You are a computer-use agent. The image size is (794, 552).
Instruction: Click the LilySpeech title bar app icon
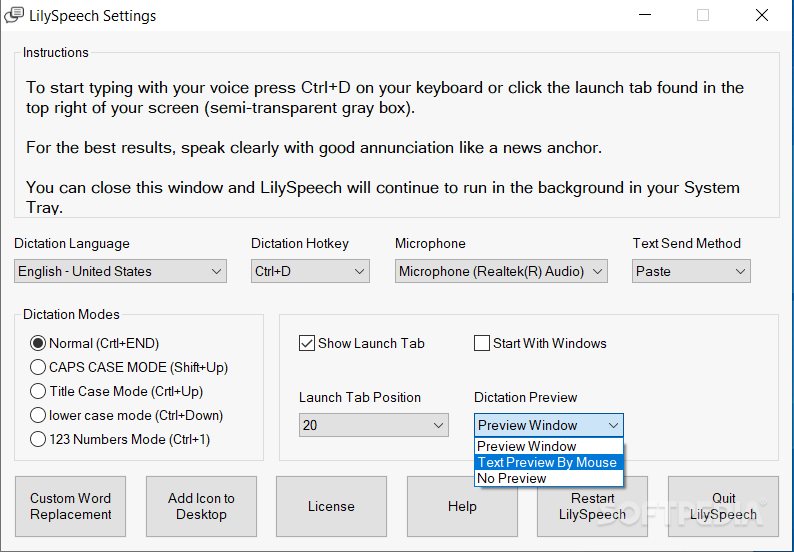click(x=14, y=15)
